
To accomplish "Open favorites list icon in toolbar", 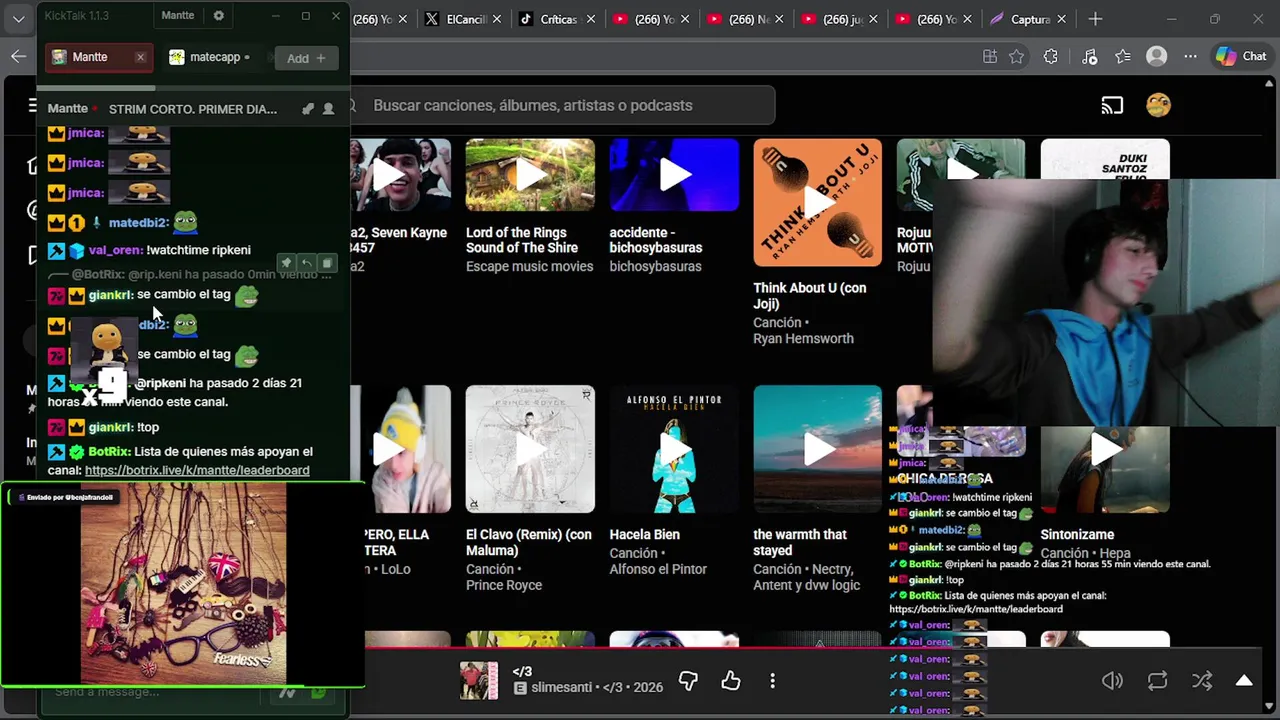I will (x=1123, y=57).
